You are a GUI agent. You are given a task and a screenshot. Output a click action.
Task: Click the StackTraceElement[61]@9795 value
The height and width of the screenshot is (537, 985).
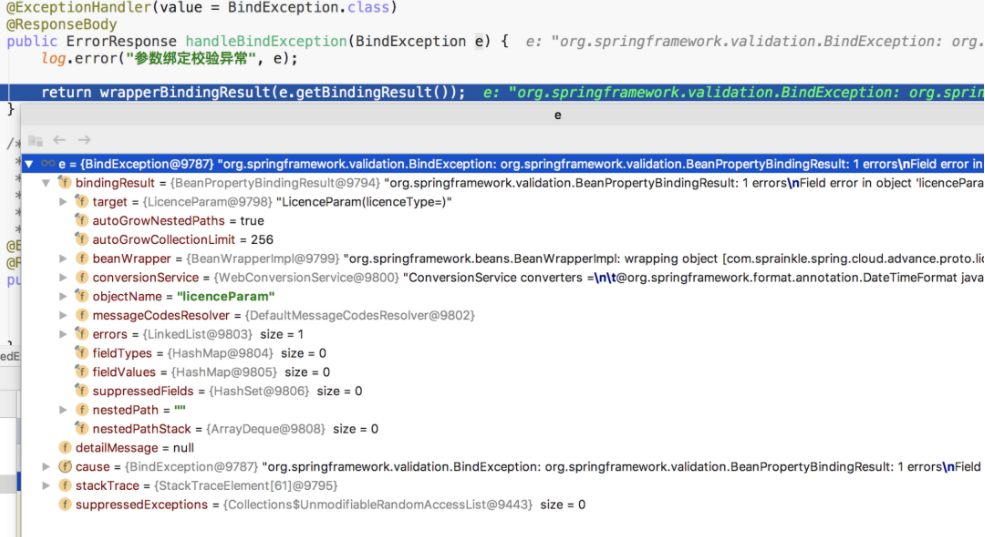click(x=246, y=485)
